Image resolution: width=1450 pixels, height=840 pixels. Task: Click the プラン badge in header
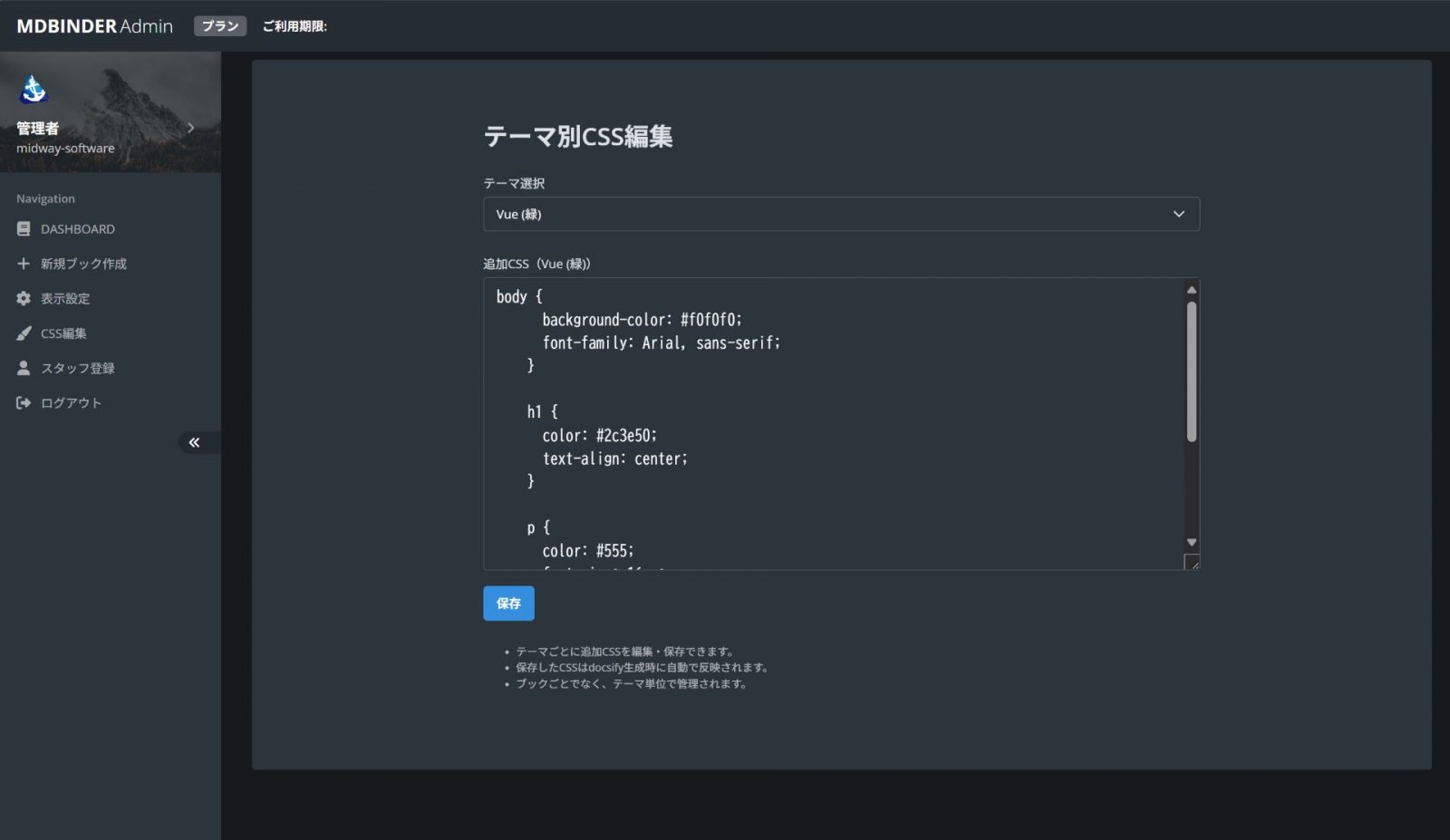(220, 26)
